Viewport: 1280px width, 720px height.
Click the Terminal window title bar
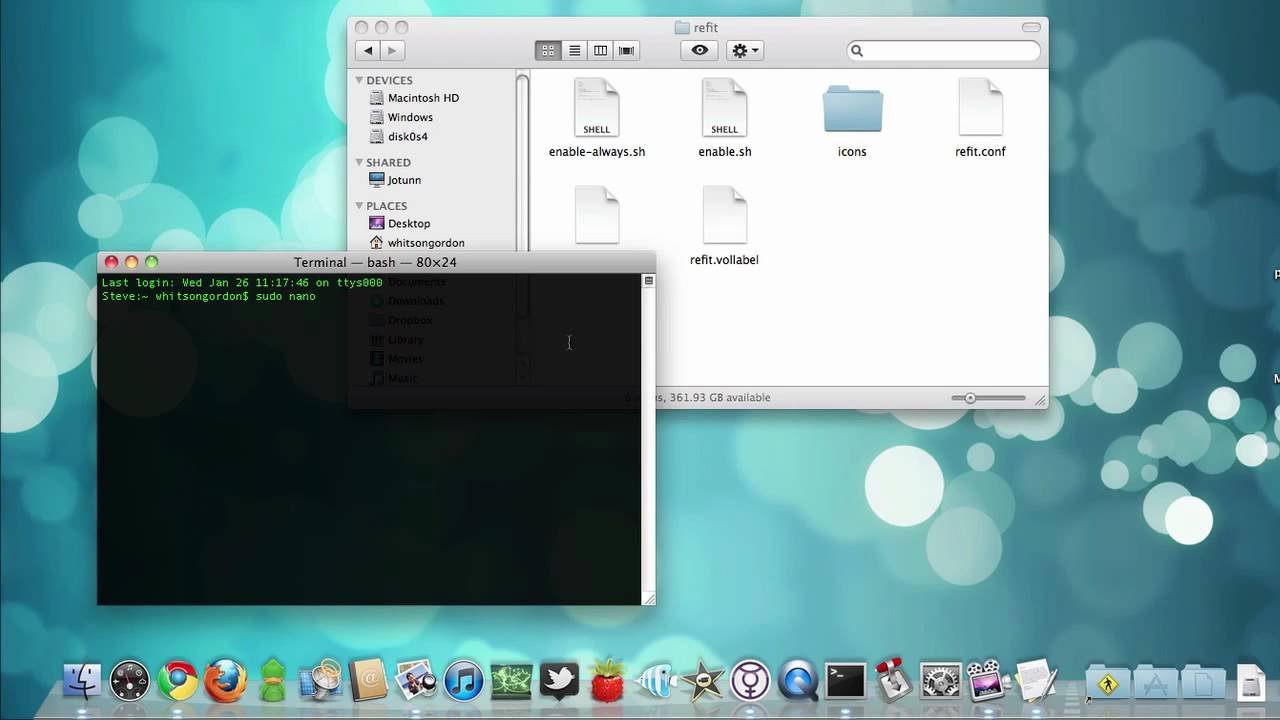[375, 262]
